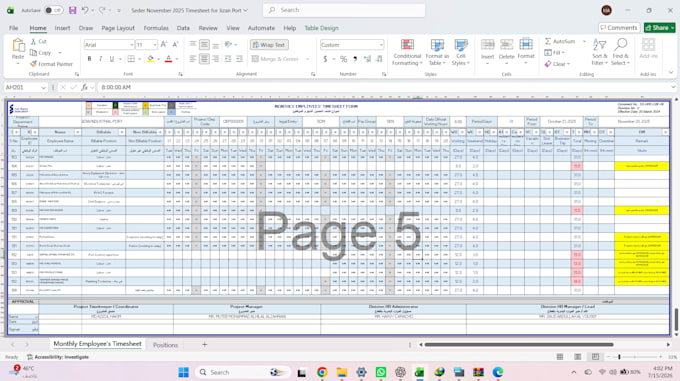The image size is (680, 381).
Task: Apply the yellow fill color
Action: (150, 59)
